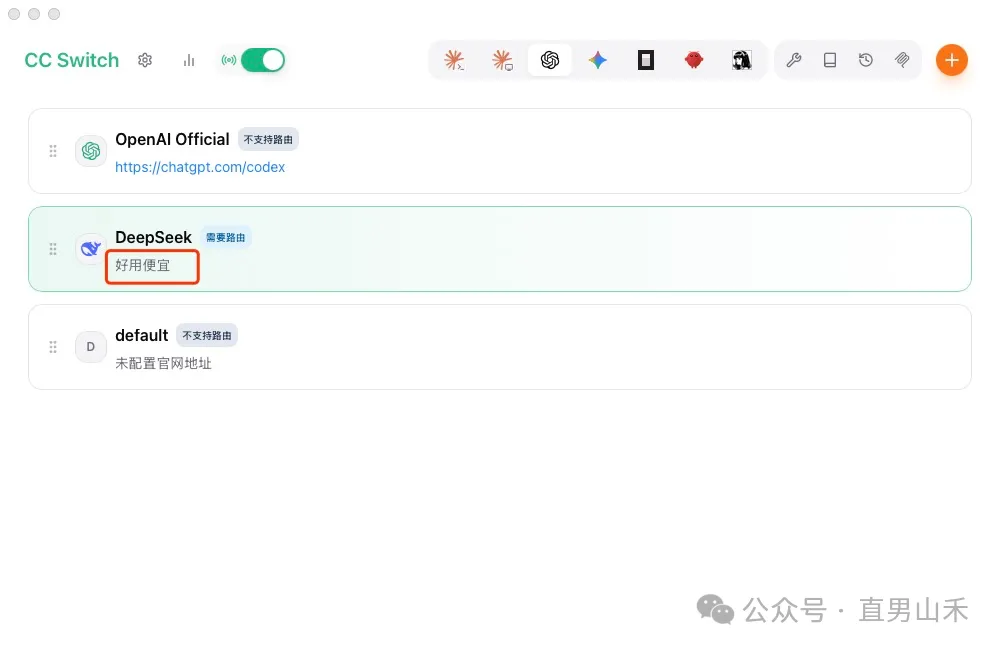Click the paperclip attachments icon
This screenshot has width=1000, height=650.
click(x=902, y=60)
